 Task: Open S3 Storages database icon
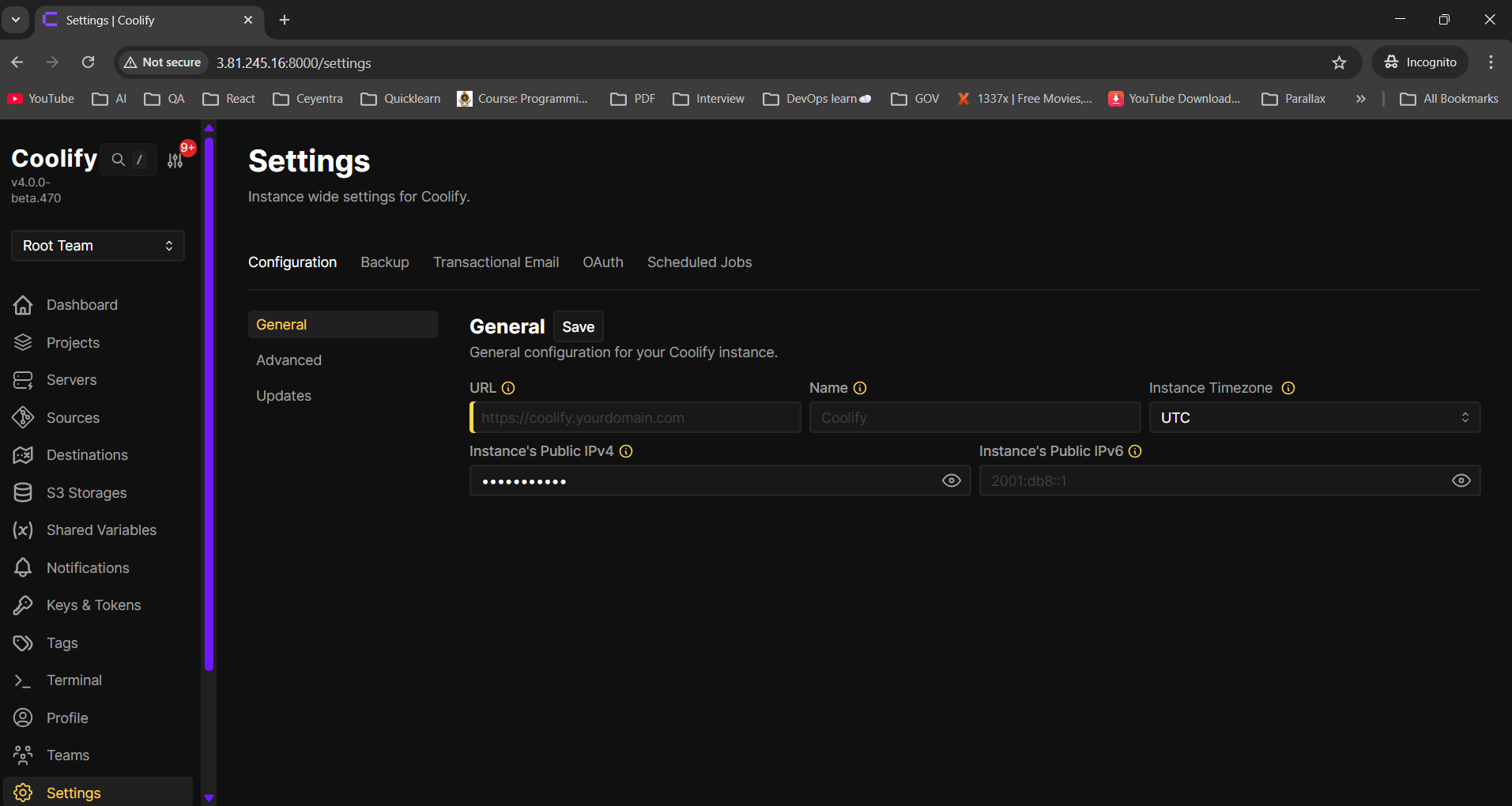click(23, 493)
